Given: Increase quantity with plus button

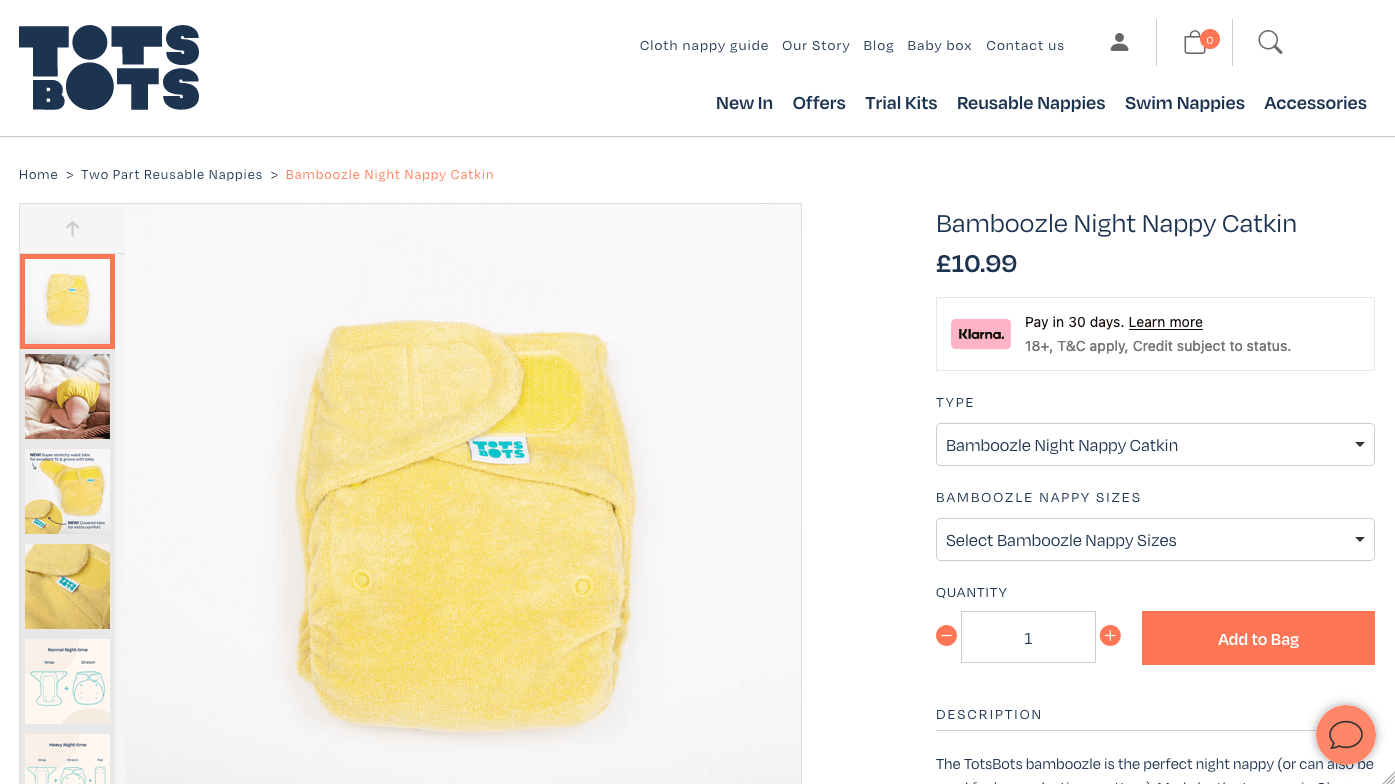Looking at the screenshot, I should (x=1110, y=636).
